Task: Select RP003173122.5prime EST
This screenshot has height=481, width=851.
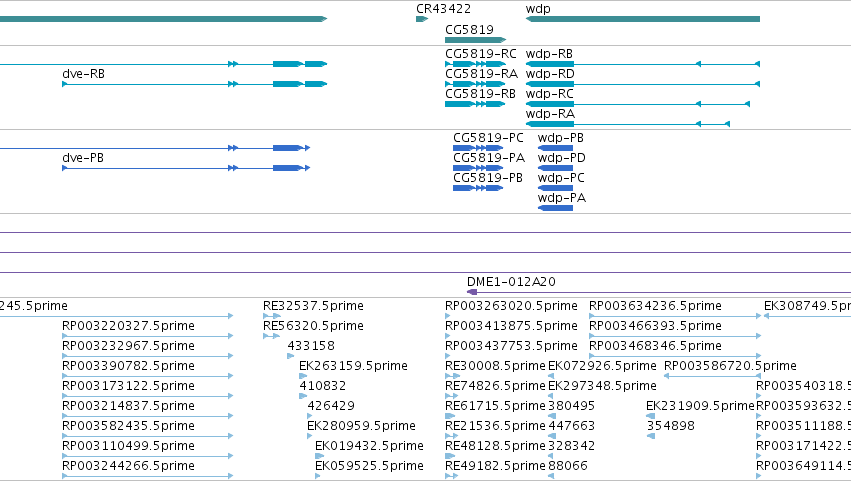Action: coord(129,386)
